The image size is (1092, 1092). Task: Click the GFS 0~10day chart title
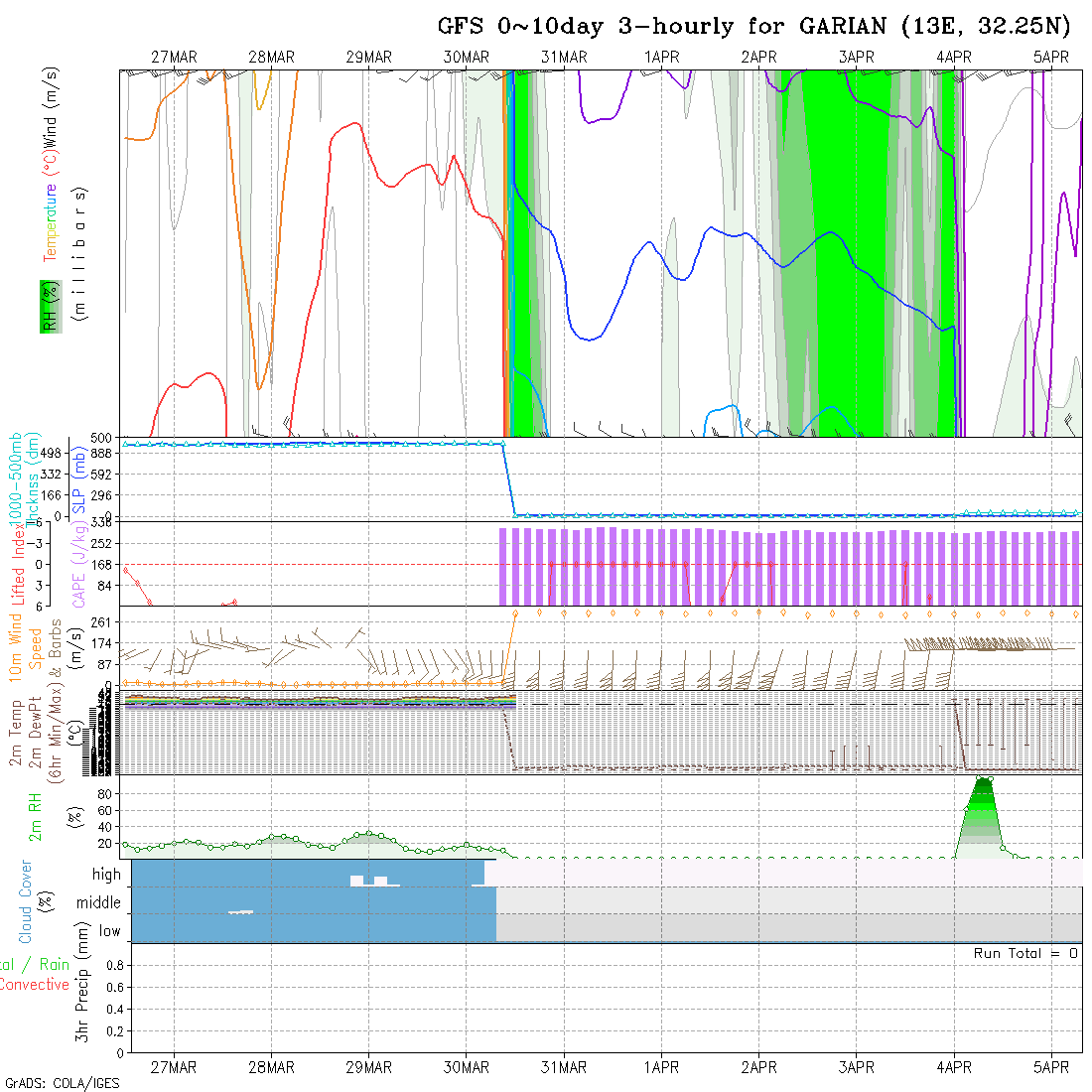761,27
